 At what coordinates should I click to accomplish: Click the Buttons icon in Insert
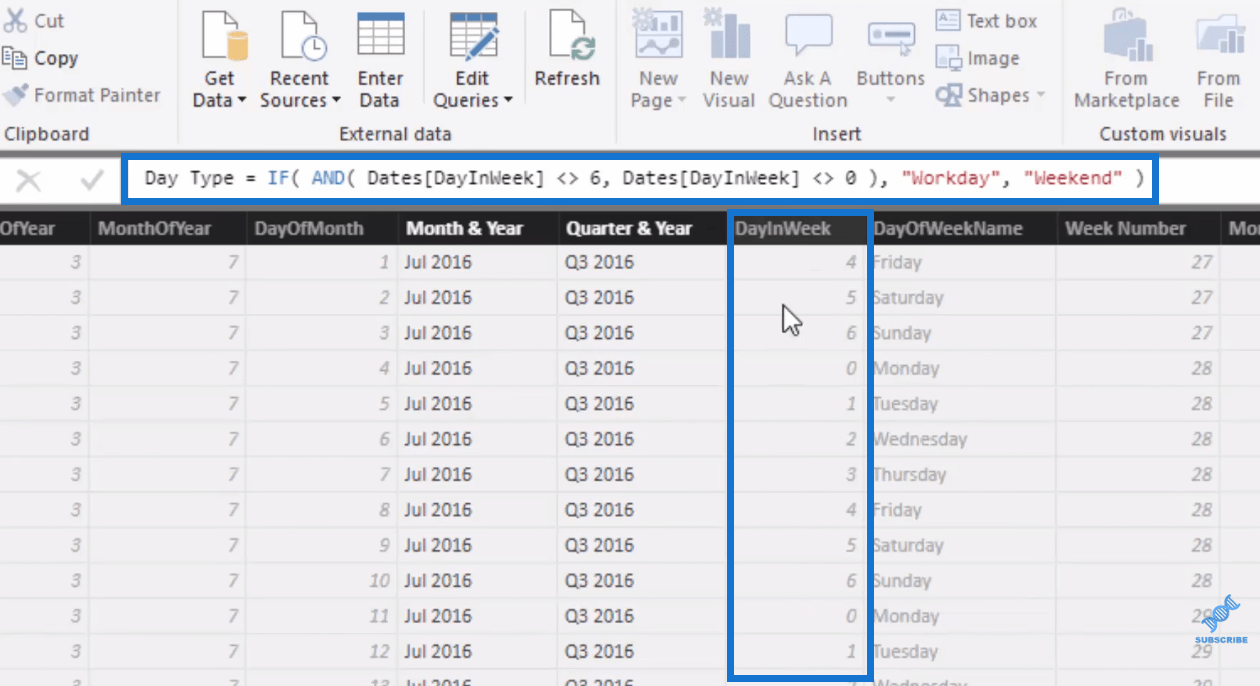[891, 37]
